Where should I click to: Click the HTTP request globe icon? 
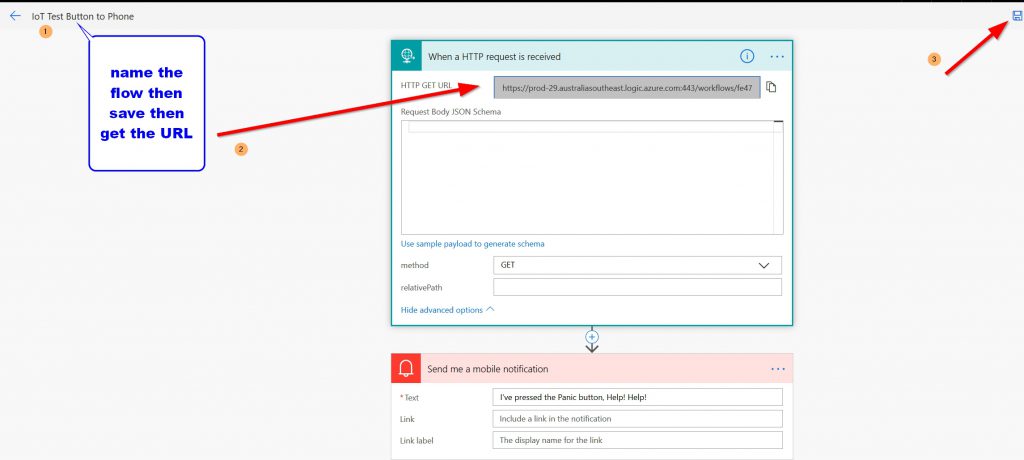[407, 57]
